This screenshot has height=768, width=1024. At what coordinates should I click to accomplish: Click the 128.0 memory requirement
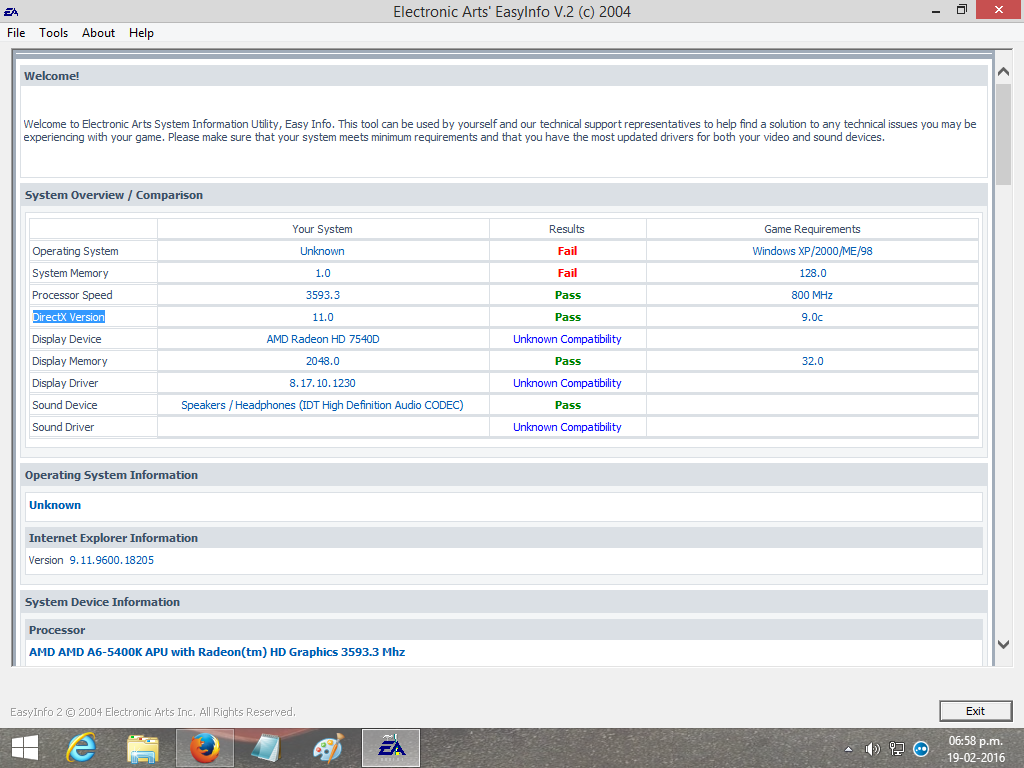click(812, 273)
